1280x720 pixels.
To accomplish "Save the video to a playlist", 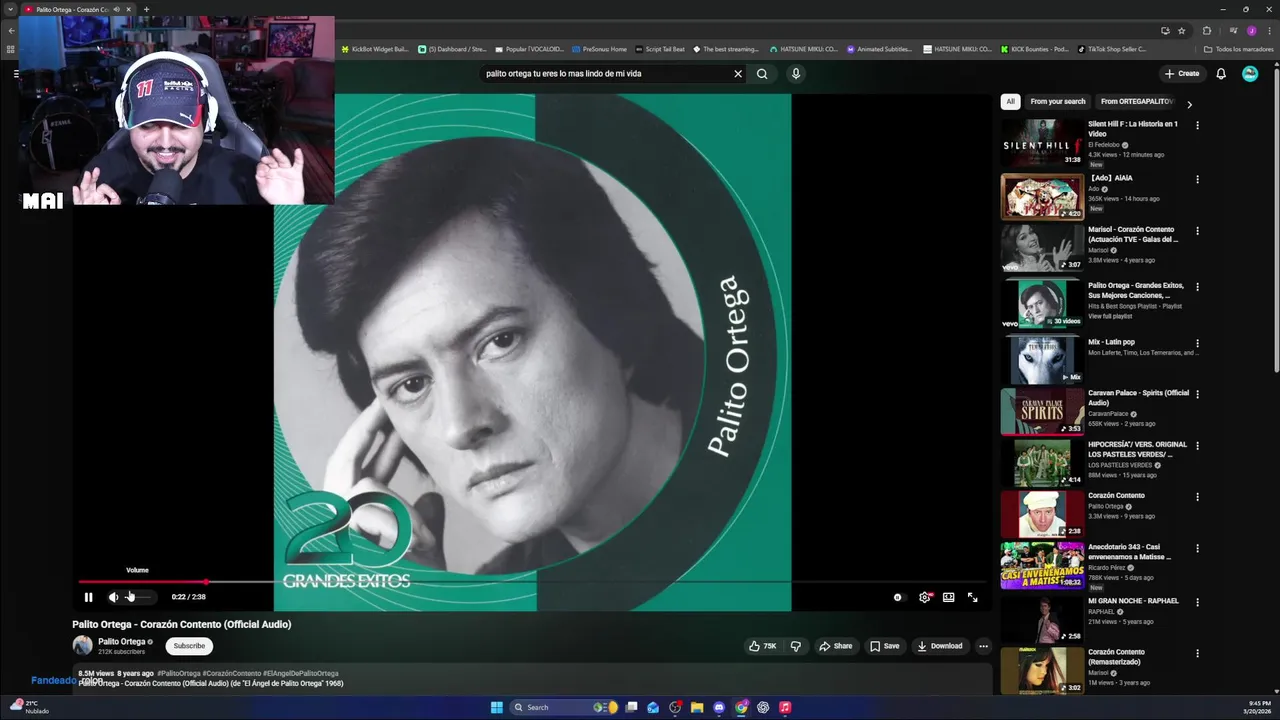I will (x=884, y=646).
